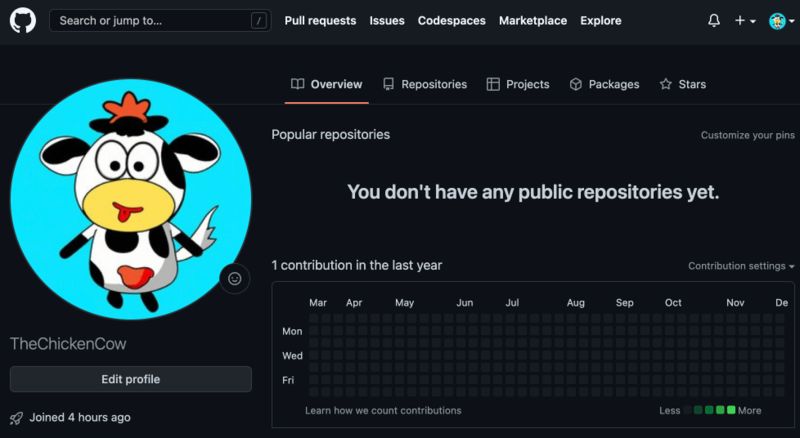Click the Sep month label
The image size is (800, 438).
coord(624,303)
